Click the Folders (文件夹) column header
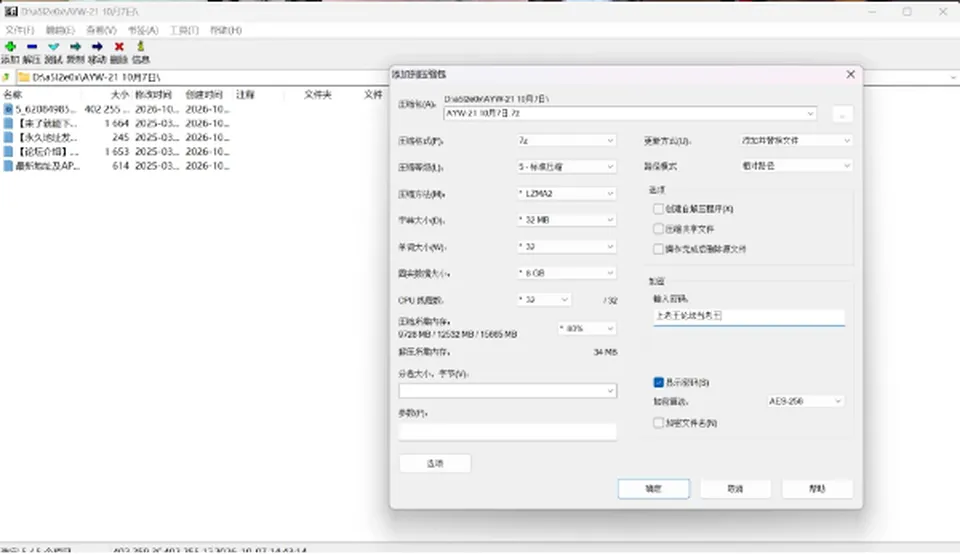Image resolution: width=960 pixels, height=554 pixels. 318,94
